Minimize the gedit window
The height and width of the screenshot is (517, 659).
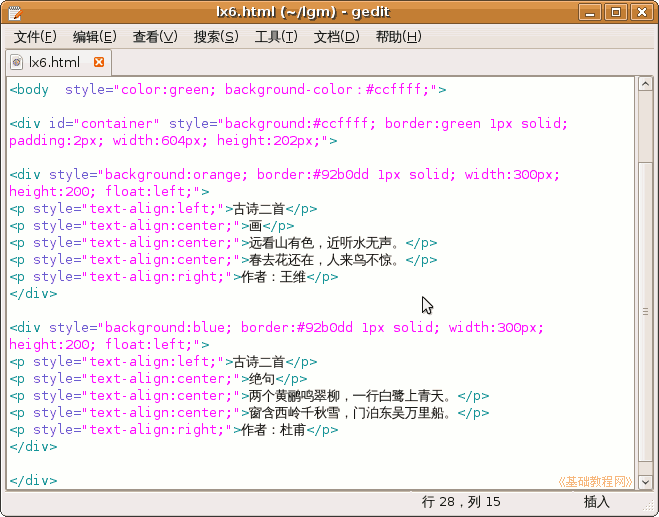point(594,12)
